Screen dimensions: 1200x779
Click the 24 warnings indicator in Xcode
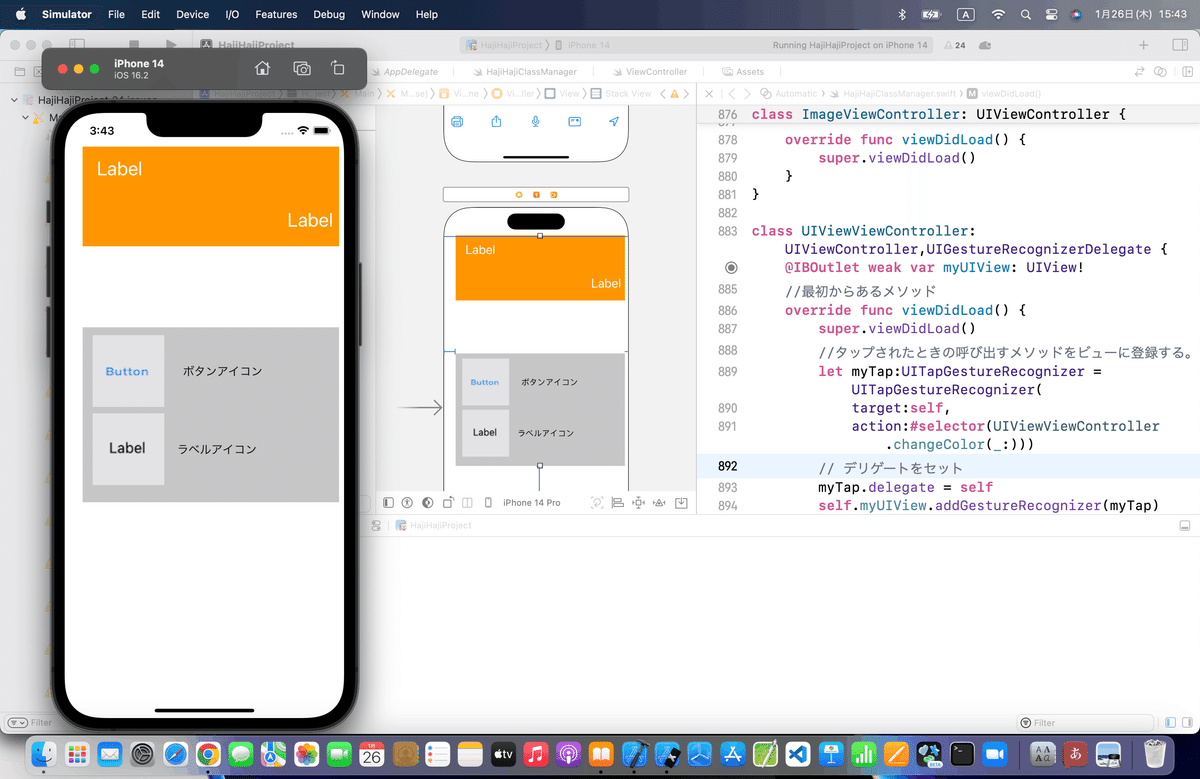[x=955, y=45]
